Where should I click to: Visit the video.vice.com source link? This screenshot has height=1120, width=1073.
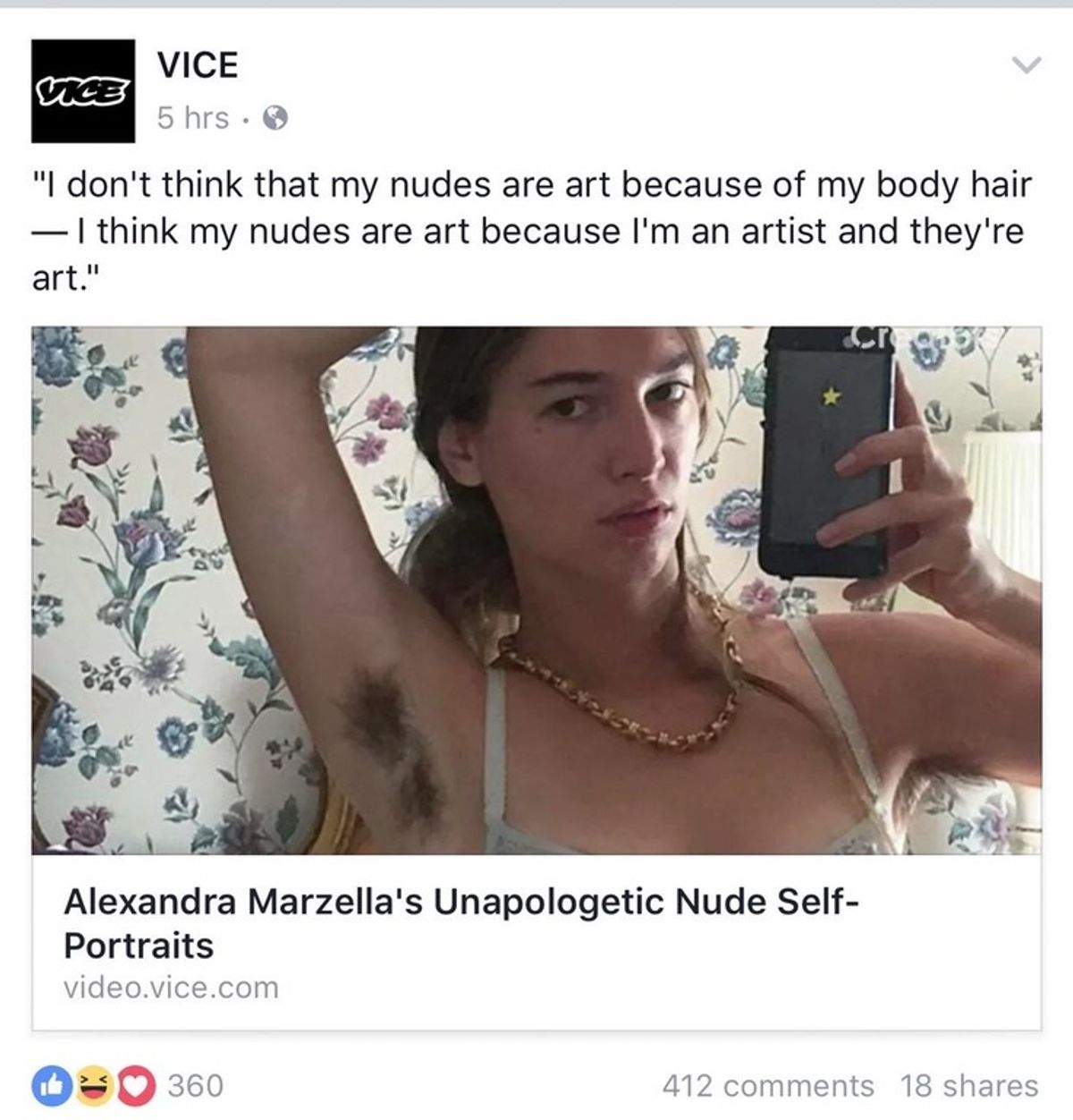click(171, 988)
